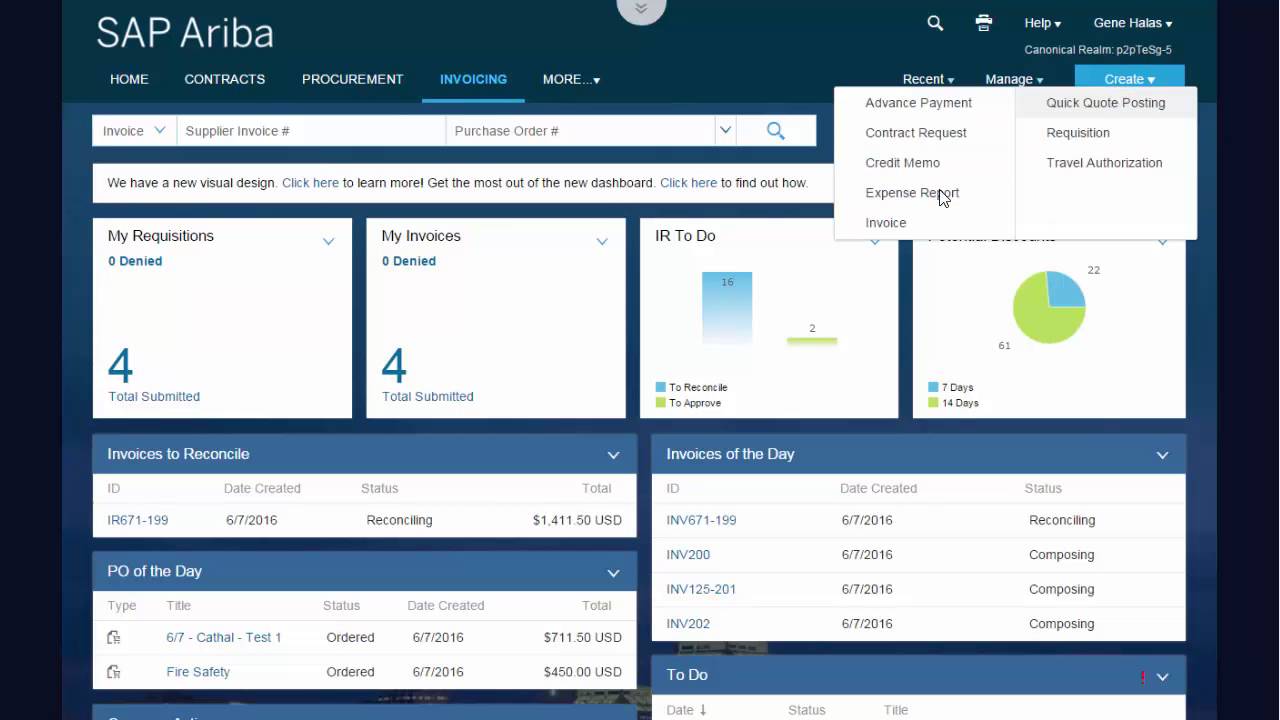Expand My Invoices tile menu chevron
The height and width of the screenshot is (720, 1280).
(x=602, y=241)
